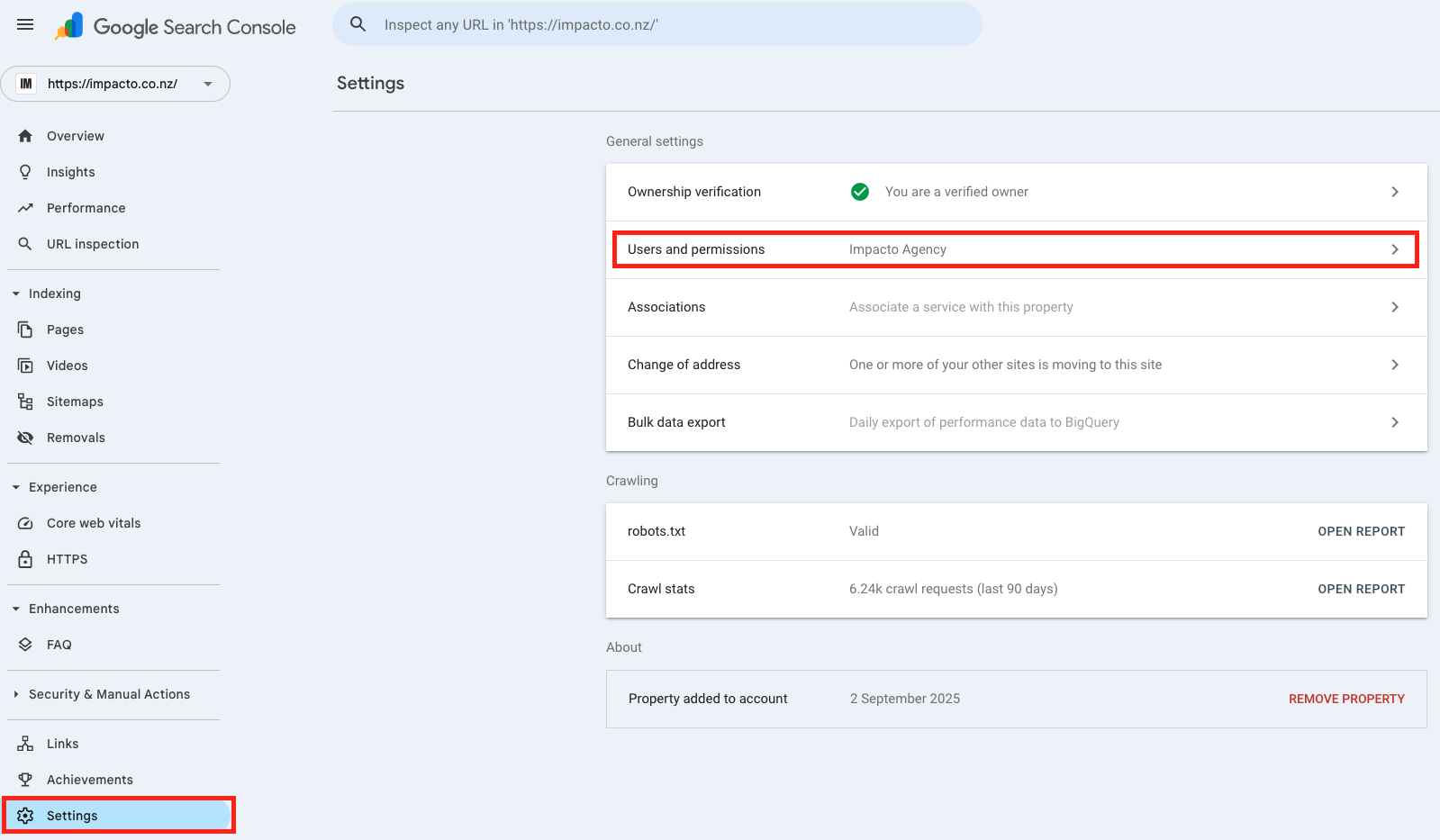Click the Performance trend line icon
This screenshot has height=840, width=1440.
pos(25,208)
